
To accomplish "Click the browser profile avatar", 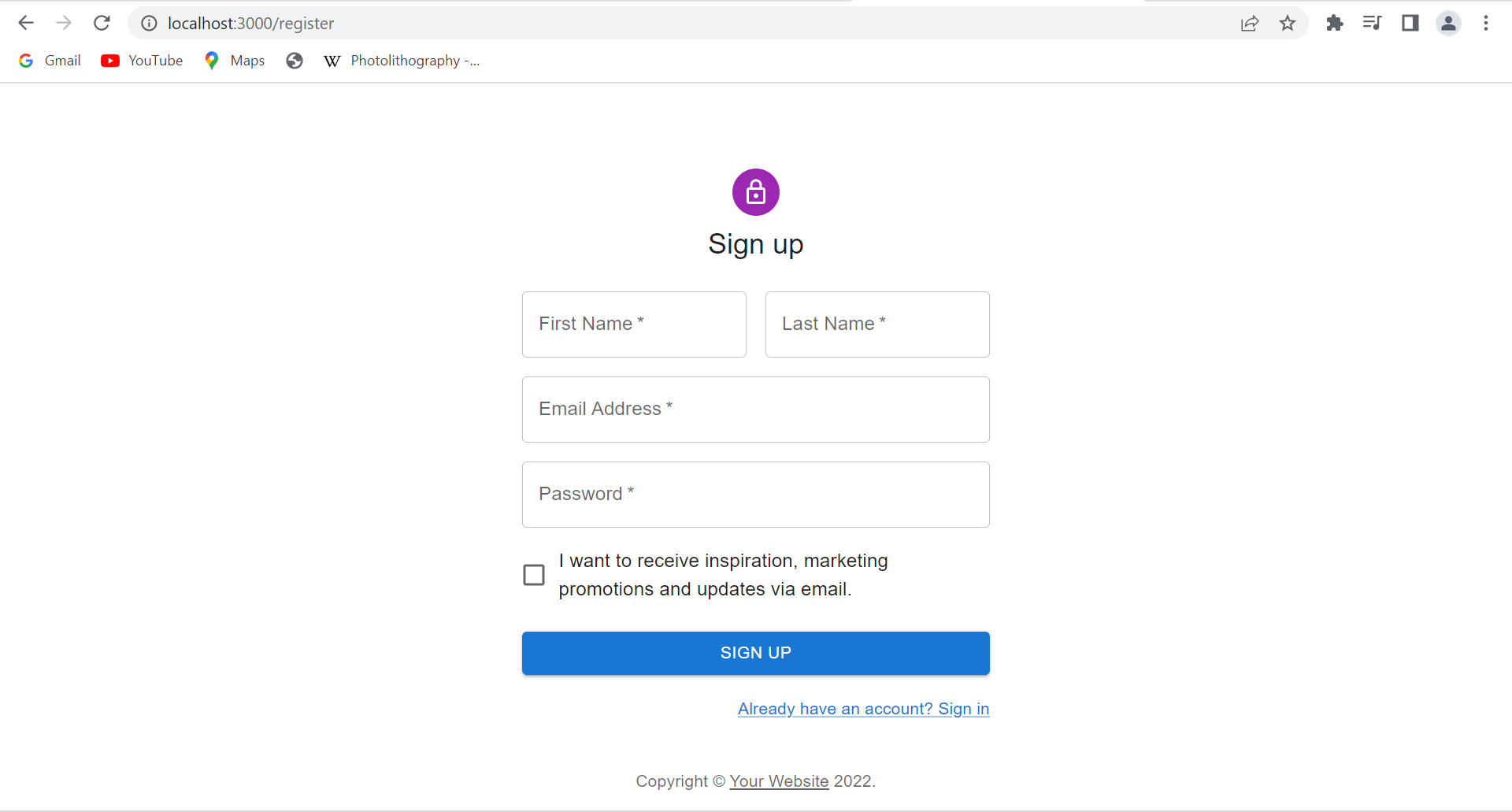I will pyautogui.click(x=1448, y=23).
